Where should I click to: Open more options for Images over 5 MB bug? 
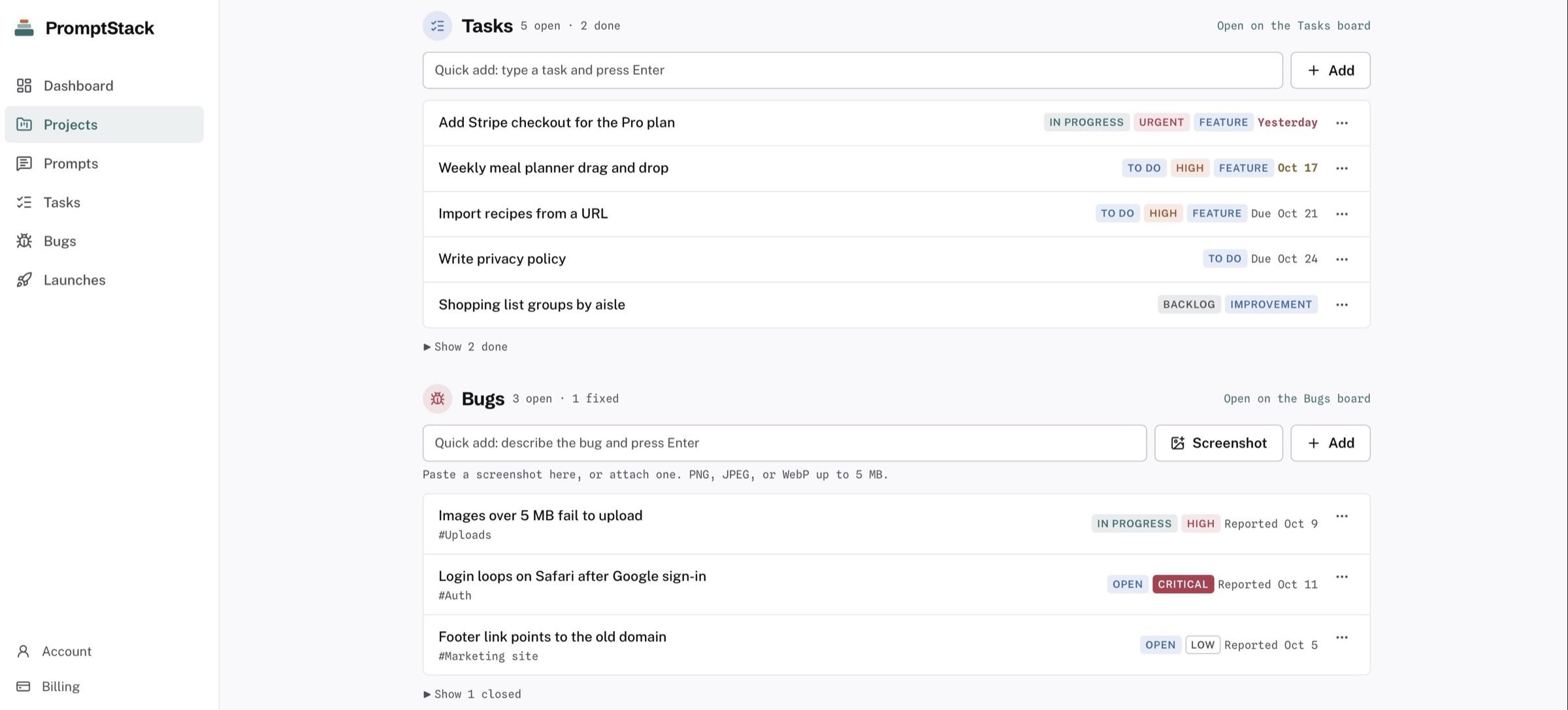click(1342, 516)
